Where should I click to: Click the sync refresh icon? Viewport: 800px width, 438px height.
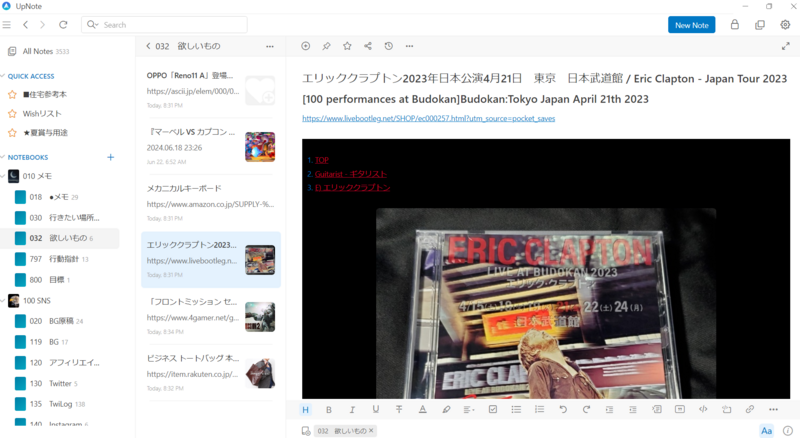pos(63,25)
